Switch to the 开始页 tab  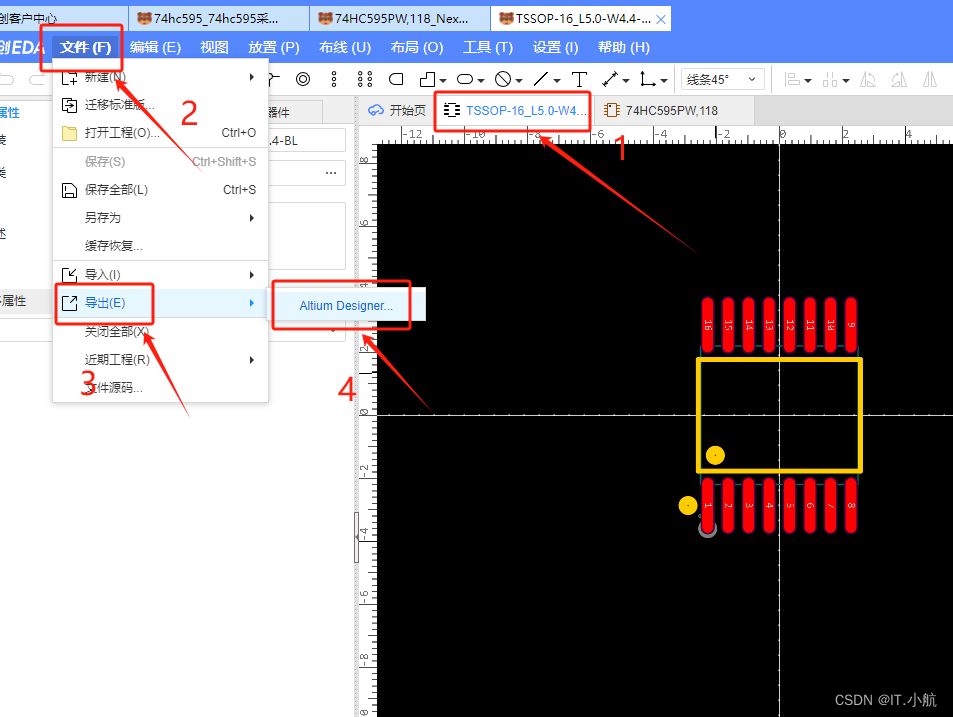click(397, 111)
